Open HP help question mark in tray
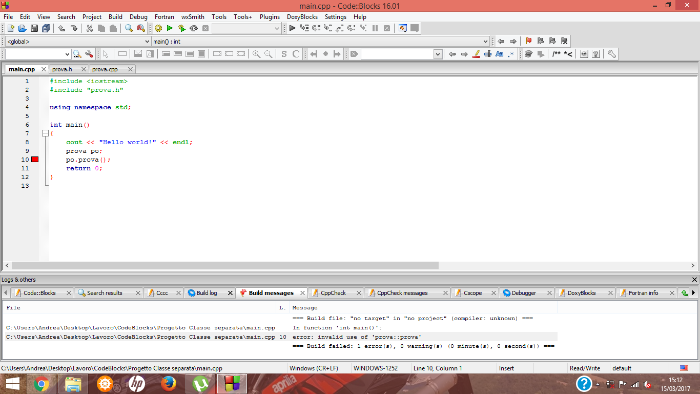This screenshot has width=700, height=394. pos(583,384)
